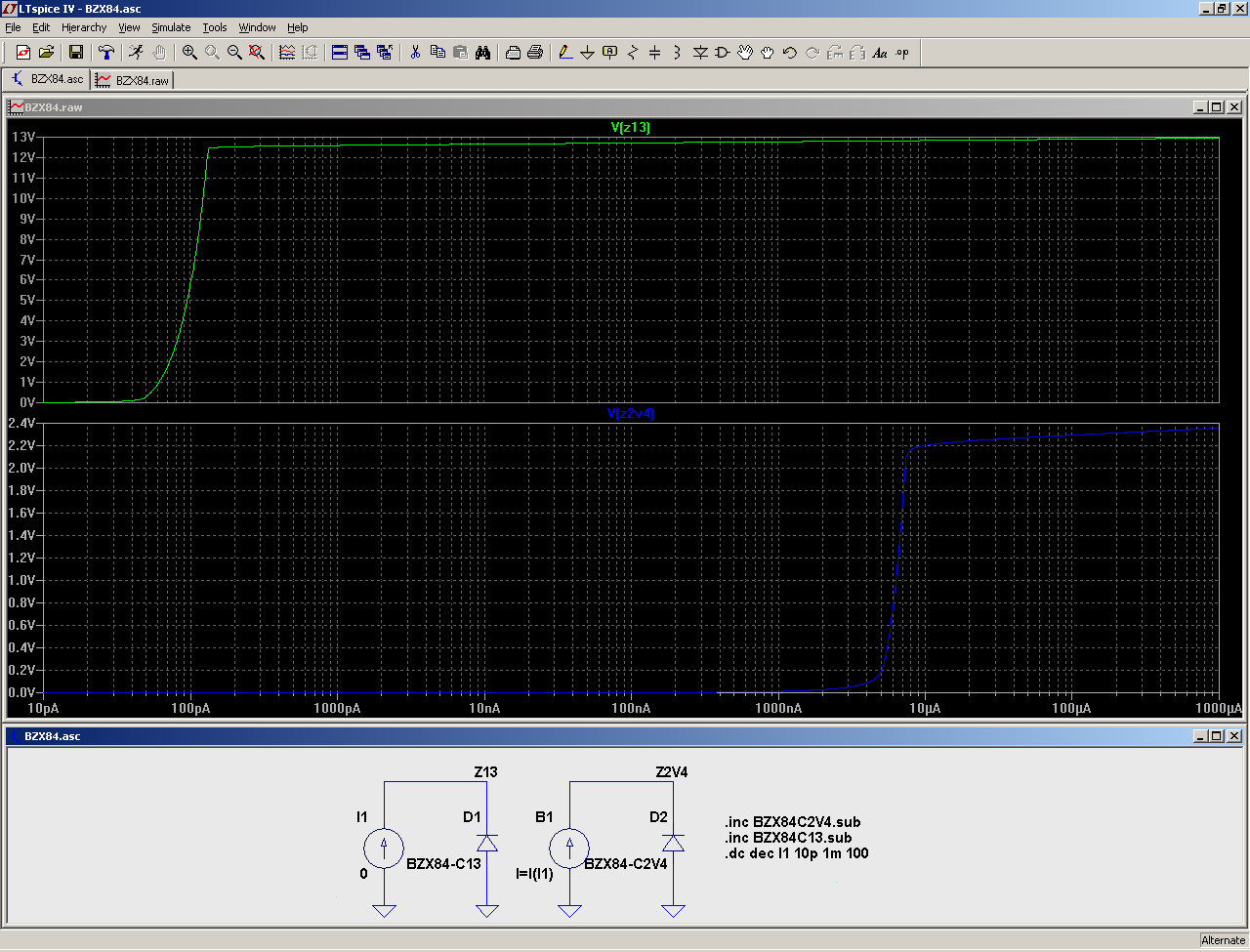This screenshot has width=1250, height=952.
Task: Switch to the BZX84.raw tab
Action: (133, 80)
